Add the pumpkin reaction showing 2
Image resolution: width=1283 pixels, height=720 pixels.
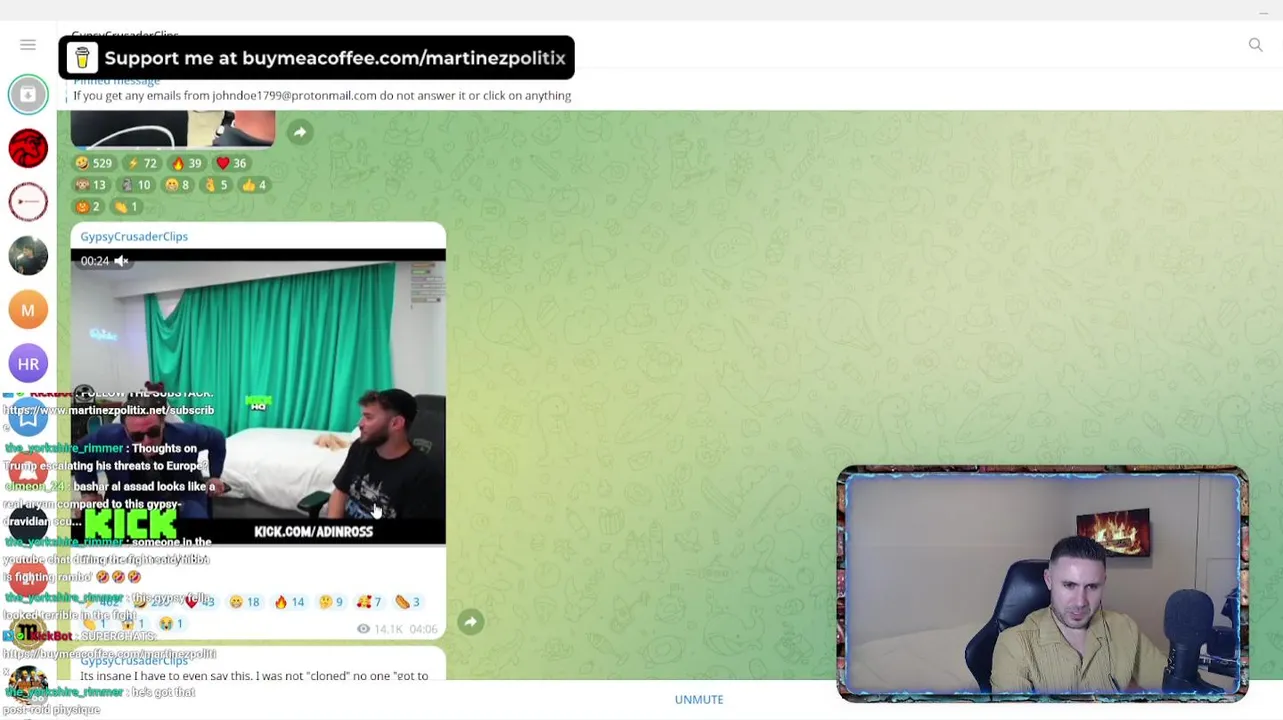88,207
